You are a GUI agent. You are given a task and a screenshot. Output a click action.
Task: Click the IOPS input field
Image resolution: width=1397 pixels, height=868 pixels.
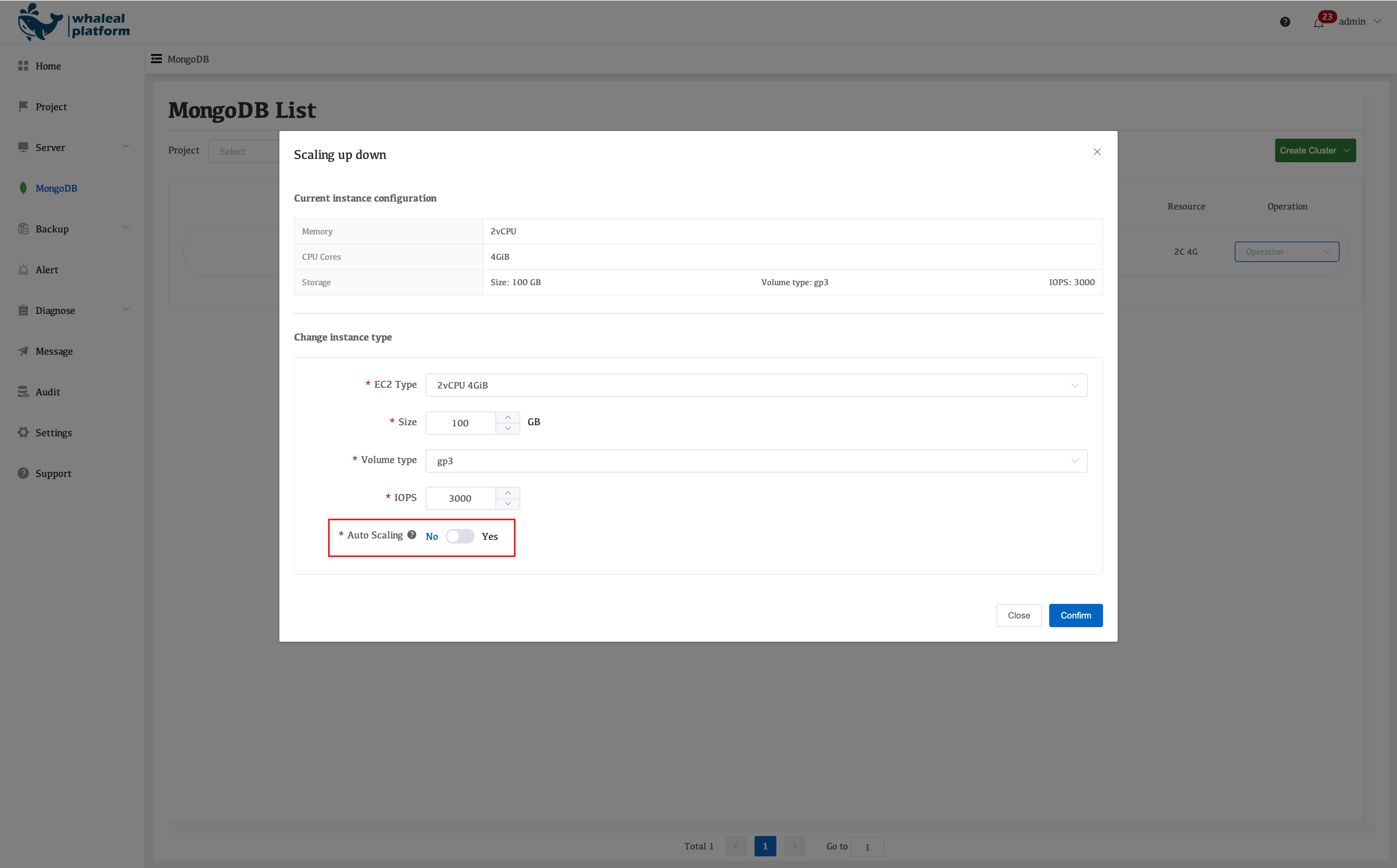click(x=460, y=498)
